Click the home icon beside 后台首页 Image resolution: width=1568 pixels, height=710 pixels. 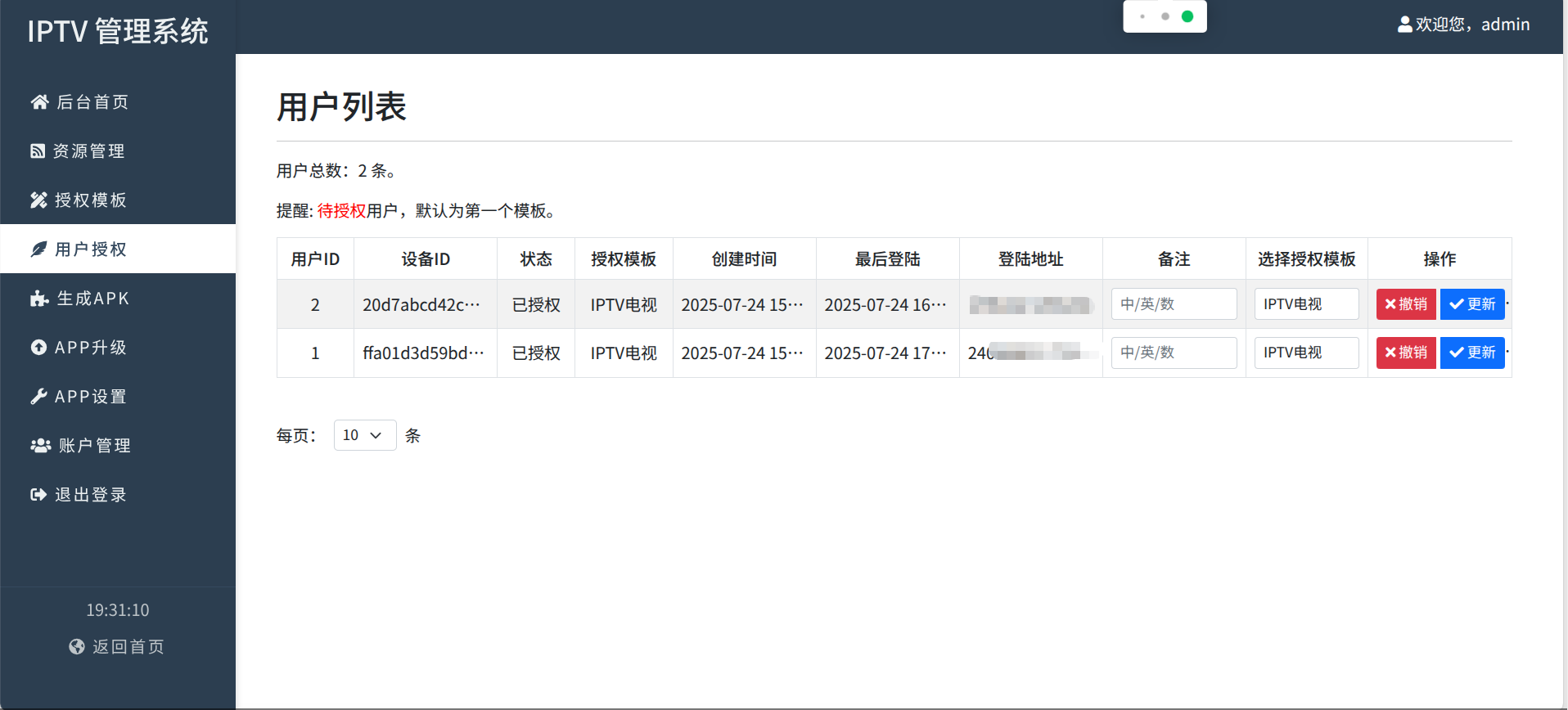coord(39,101)
